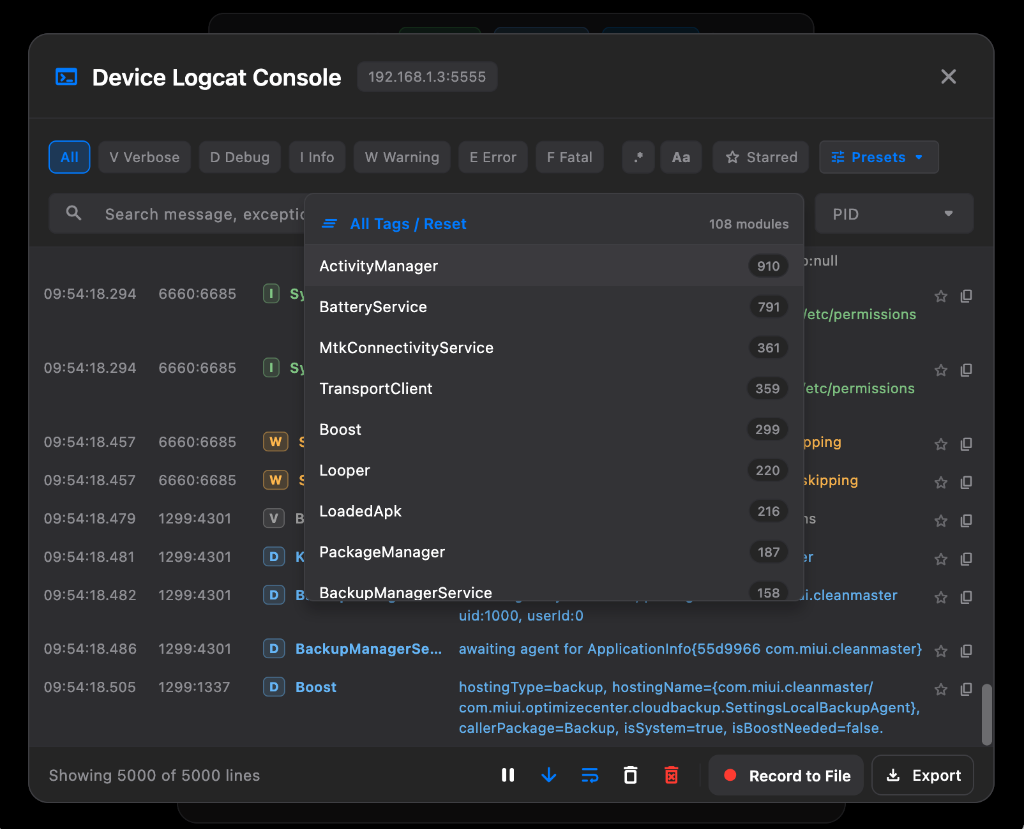Select BatteryService tag from list
This screenshot has width=1024, height=829.
tap(554, 307)
